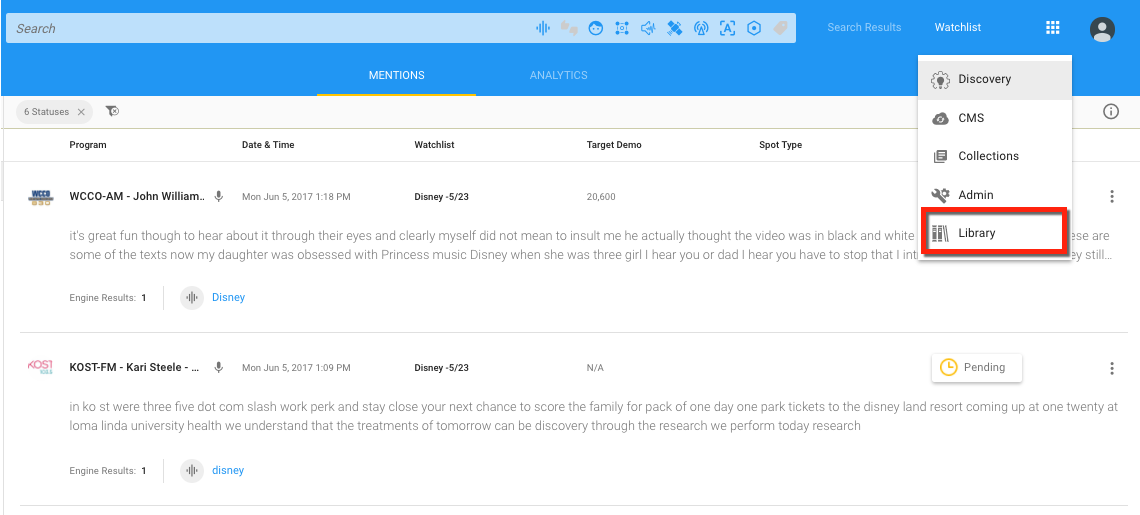1140x515 pixels.
Task: Open the Watchlist link in header
Action: tap(957, 28)
